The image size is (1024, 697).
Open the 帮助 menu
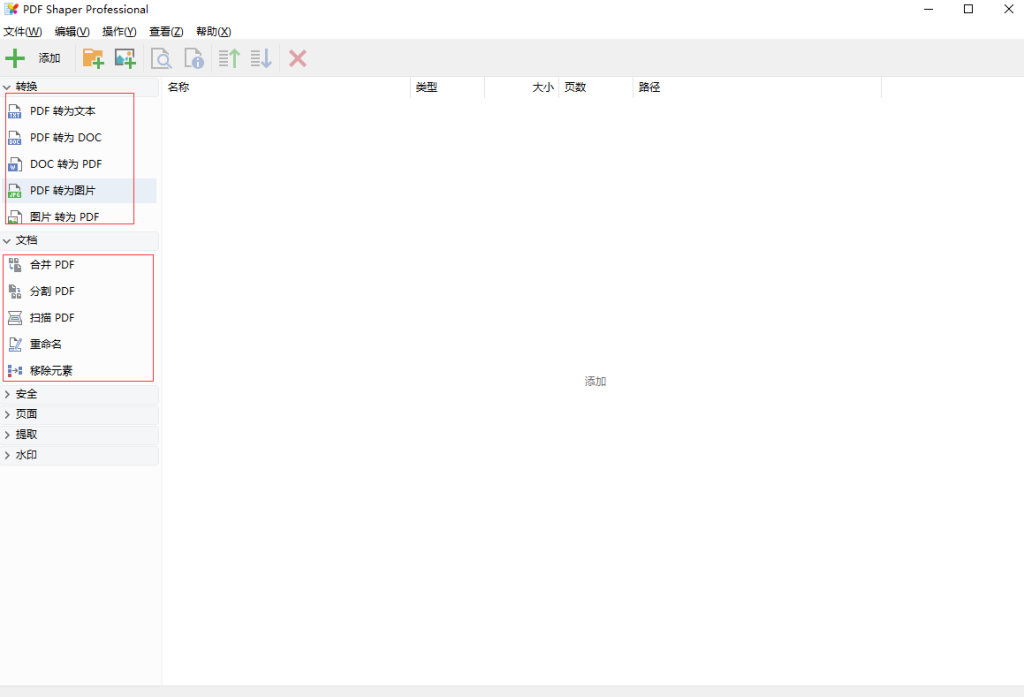212,31
